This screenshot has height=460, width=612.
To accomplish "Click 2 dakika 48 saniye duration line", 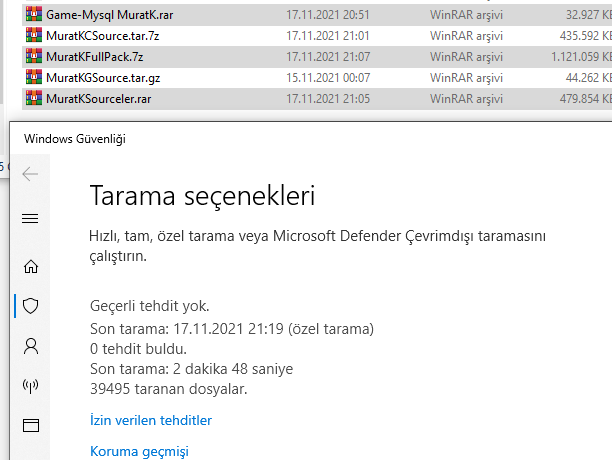I will (x=191, y=369).
